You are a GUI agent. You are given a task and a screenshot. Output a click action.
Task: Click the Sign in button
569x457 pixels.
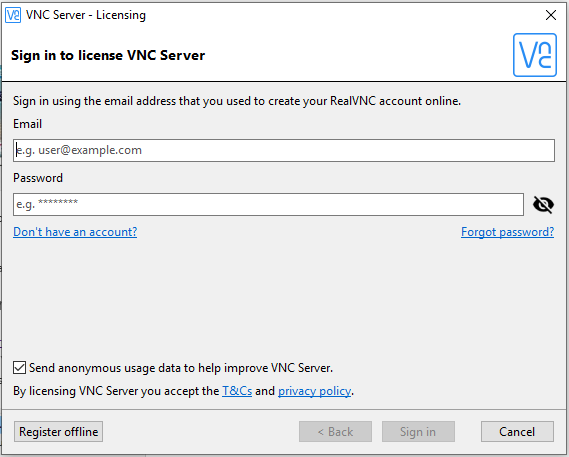click(418, 432)
